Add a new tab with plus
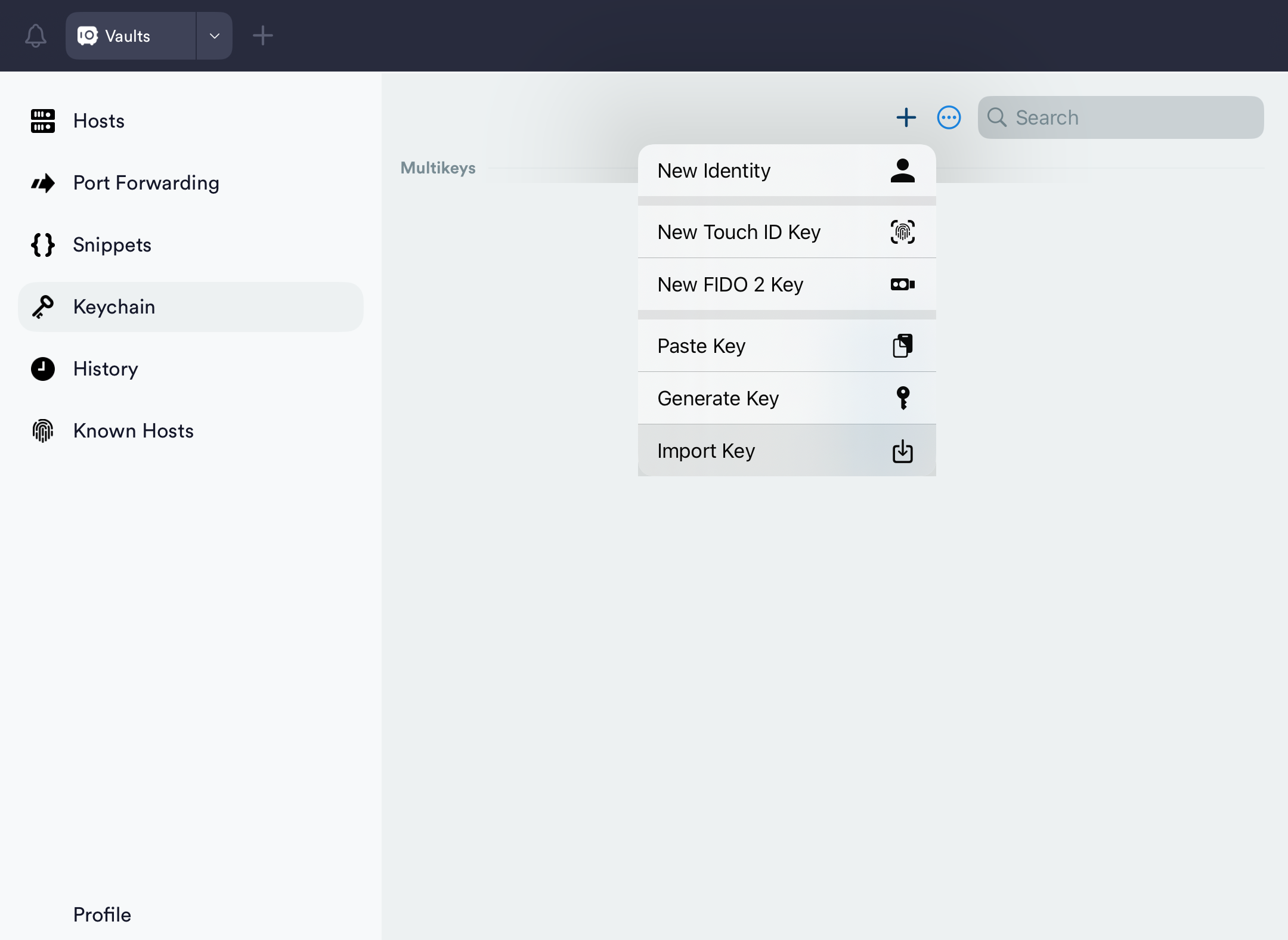 (262, 36)
